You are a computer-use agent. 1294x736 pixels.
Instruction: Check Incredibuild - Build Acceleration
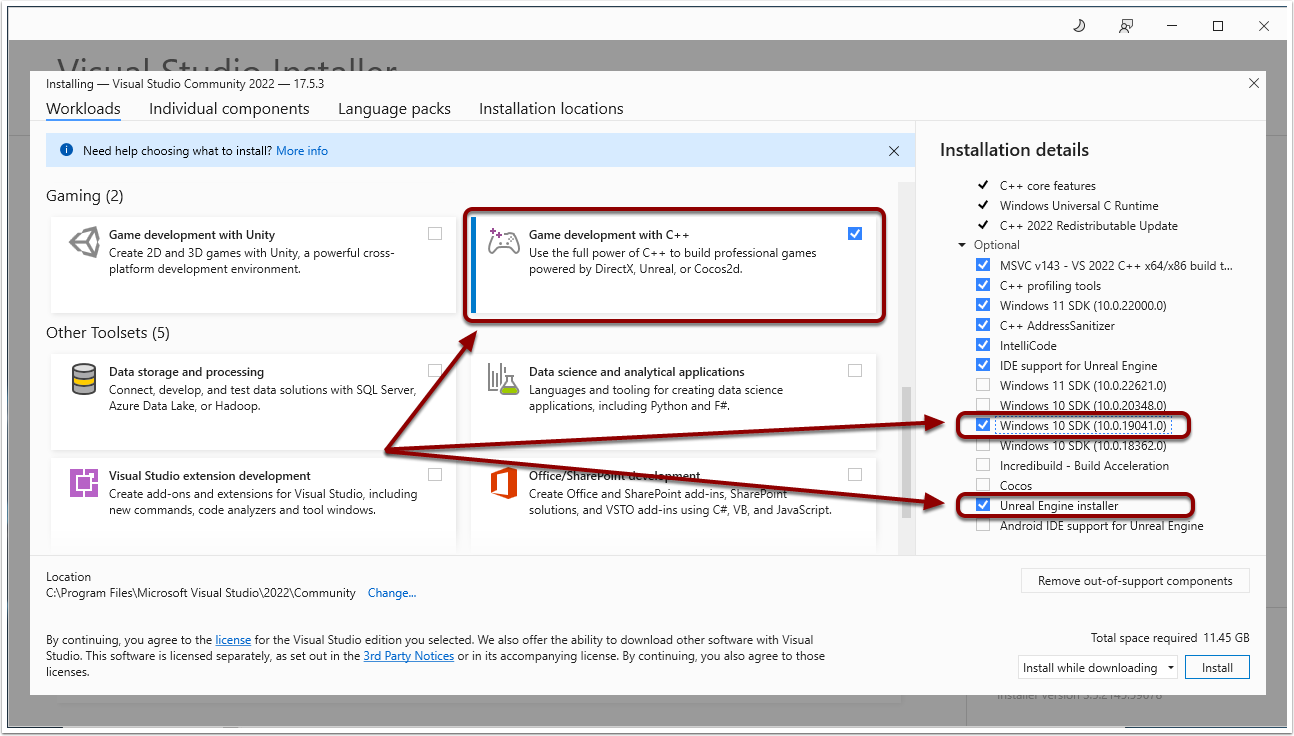coord(983,465)
